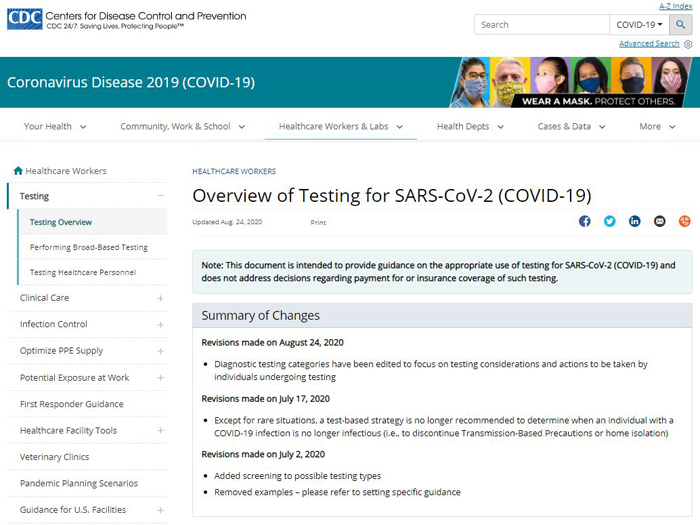Image resolution: width=700 pixels, height=525 pixels.
Task: Share page on LinkedIn icon
Action: tap(634, 221)
